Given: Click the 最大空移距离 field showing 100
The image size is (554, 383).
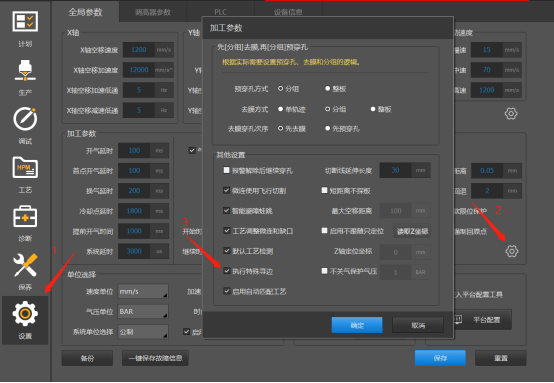Looking at the screenshot, I should point(395,211).
